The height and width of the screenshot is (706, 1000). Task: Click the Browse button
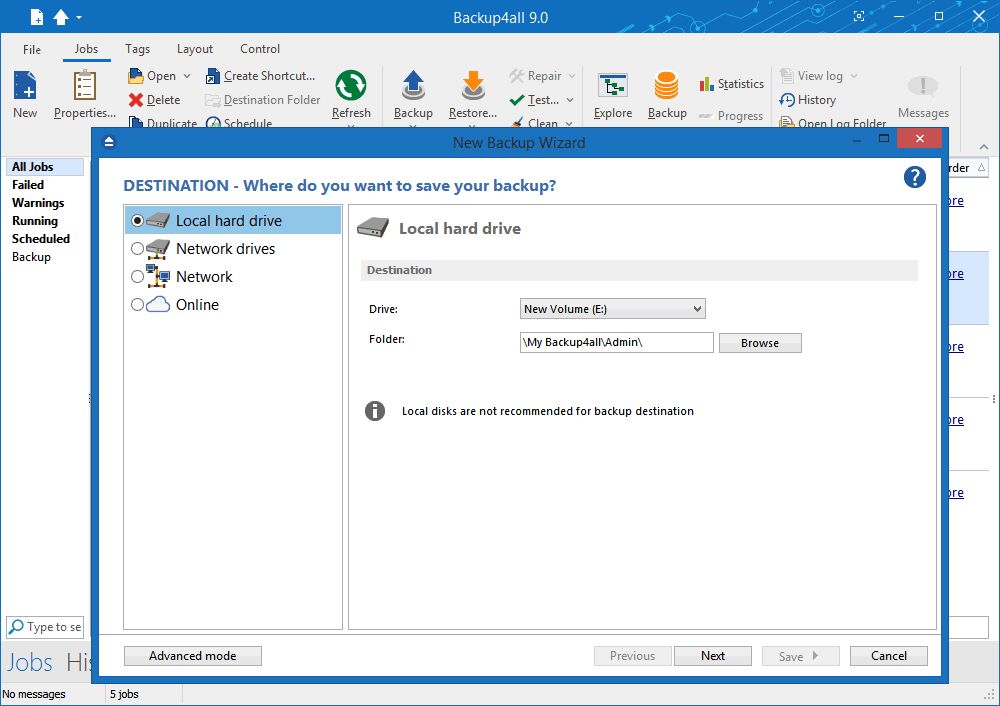760,343
